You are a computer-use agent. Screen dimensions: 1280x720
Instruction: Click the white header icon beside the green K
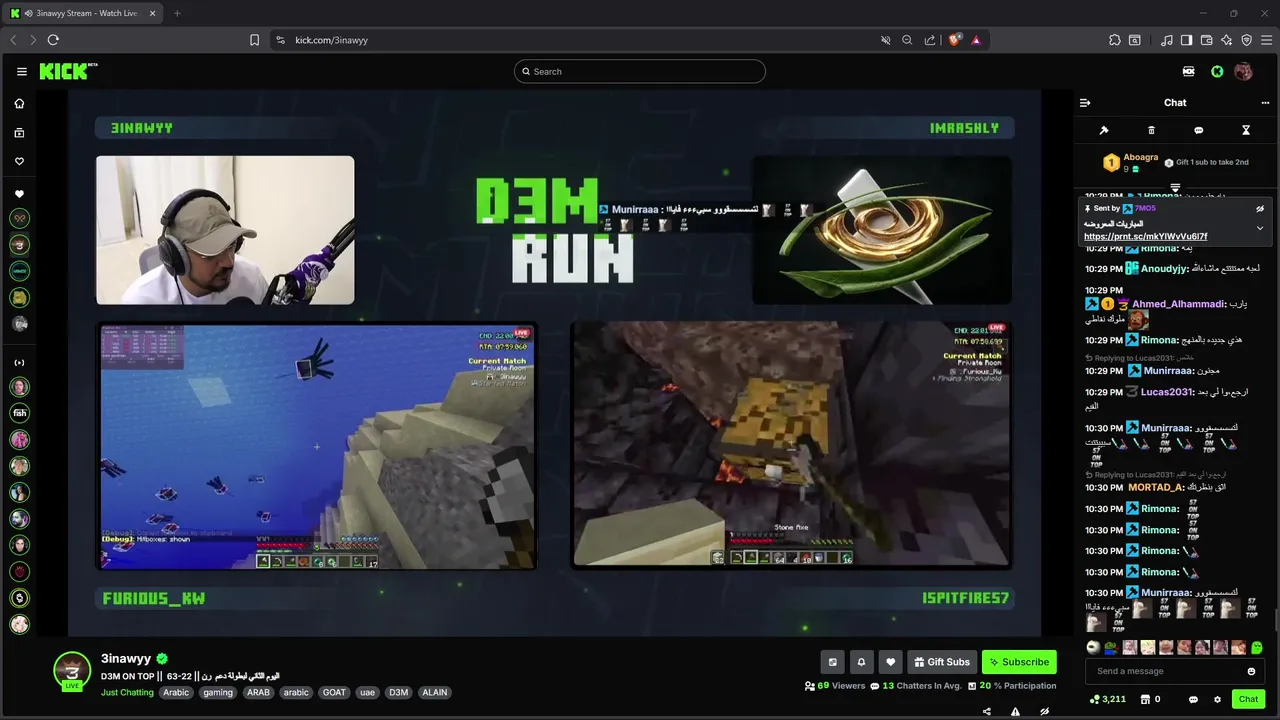coord(1188,71)
